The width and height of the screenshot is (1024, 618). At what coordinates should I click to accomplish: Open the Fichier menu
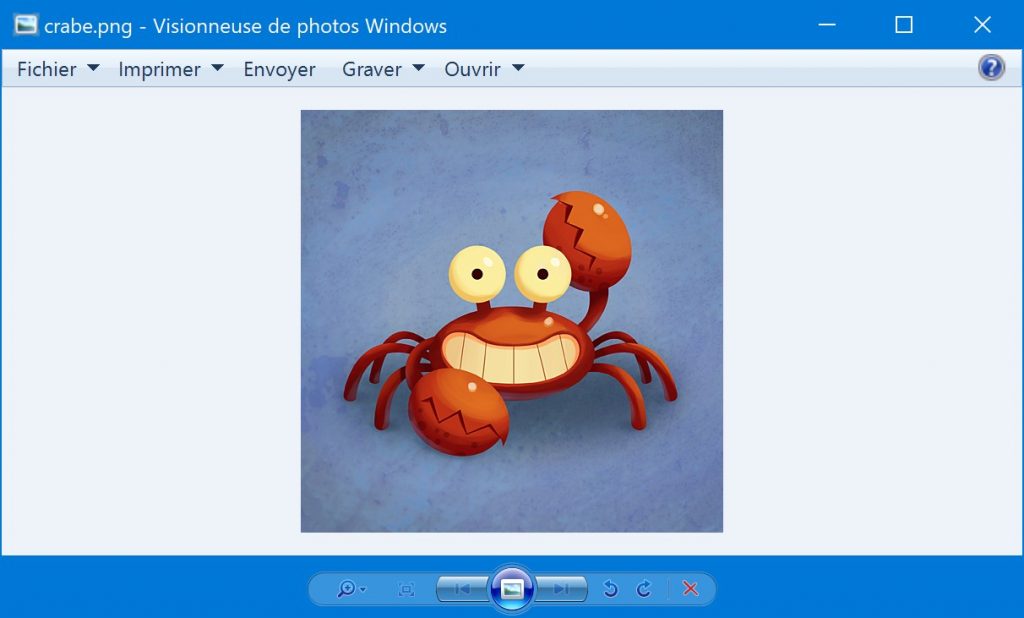46,69
